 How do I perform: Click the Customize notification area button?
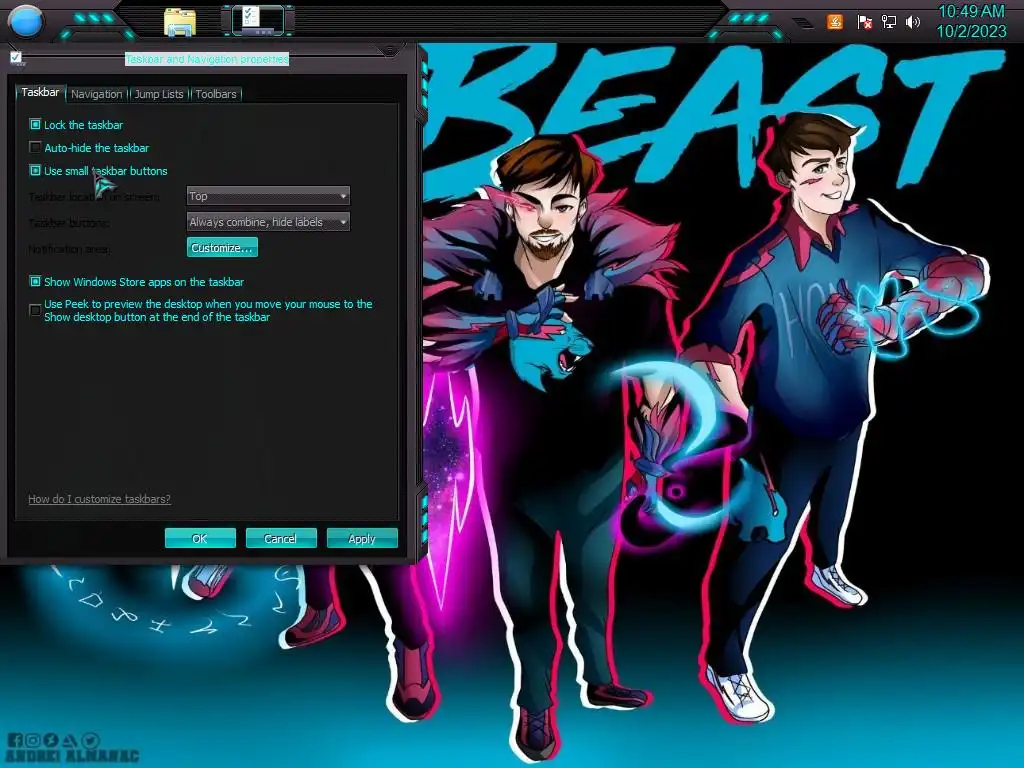(222, 248)
